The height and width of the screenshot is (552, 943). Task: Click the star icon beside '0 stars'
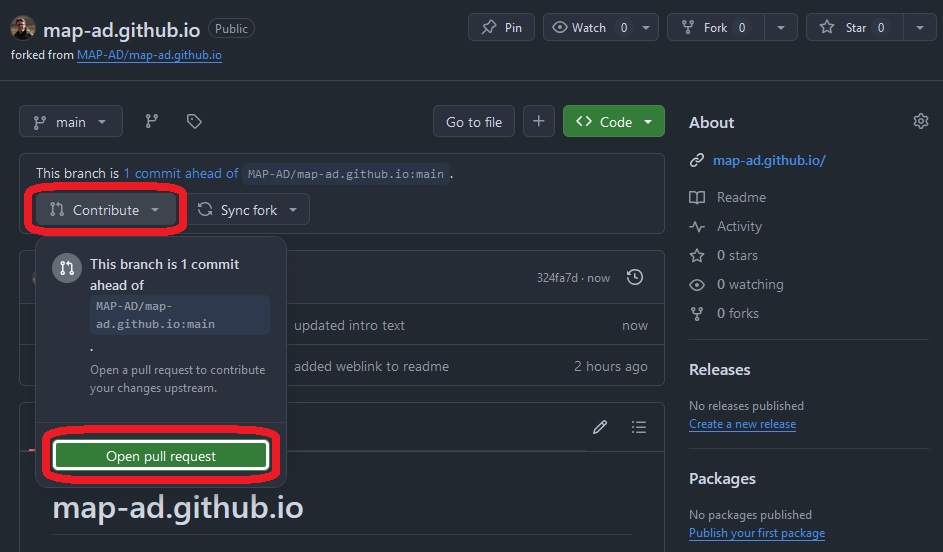pos(696,256)
